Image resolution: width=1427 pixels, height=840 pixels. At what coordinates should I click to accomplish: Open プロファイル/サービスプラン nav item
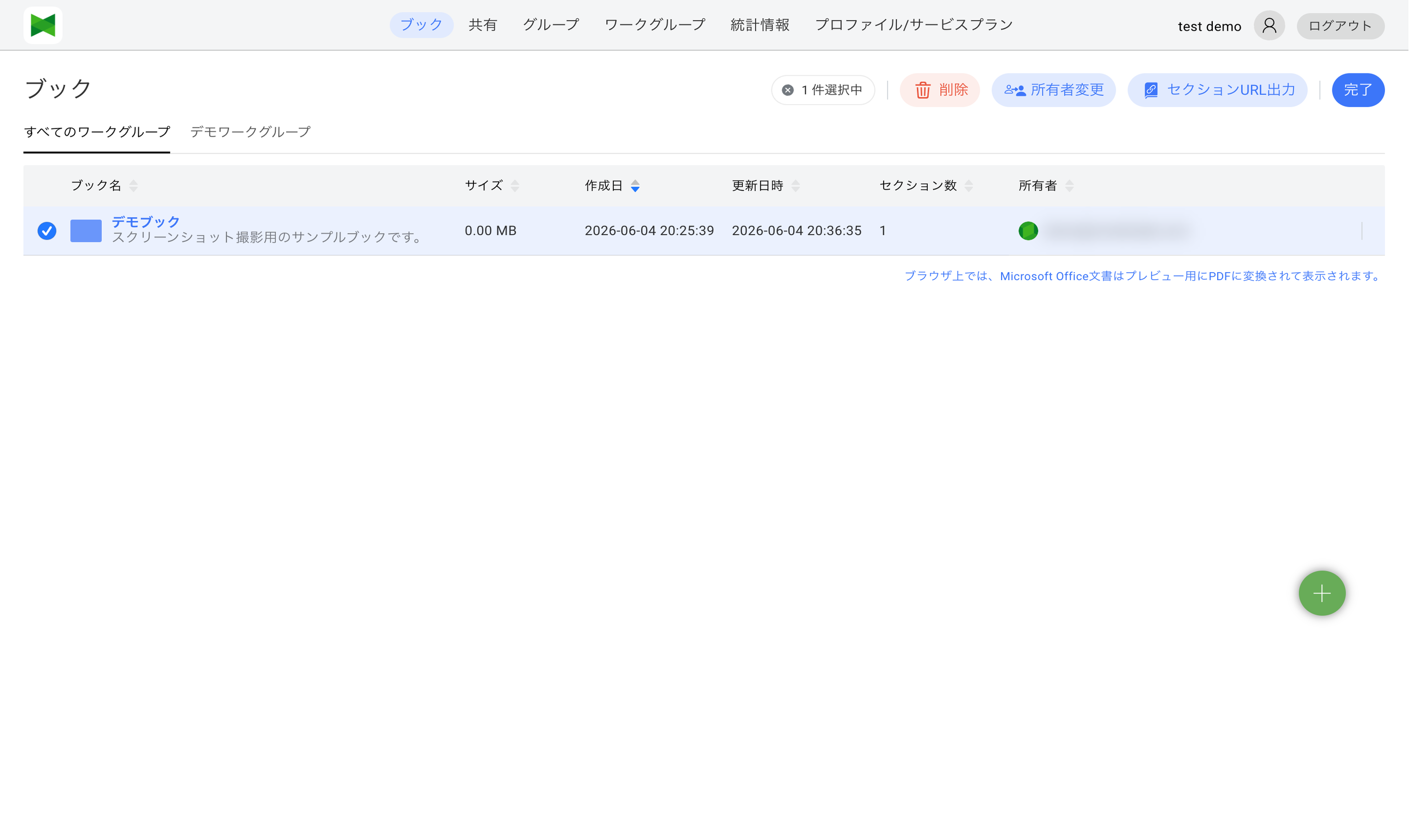tap(913, 25)
